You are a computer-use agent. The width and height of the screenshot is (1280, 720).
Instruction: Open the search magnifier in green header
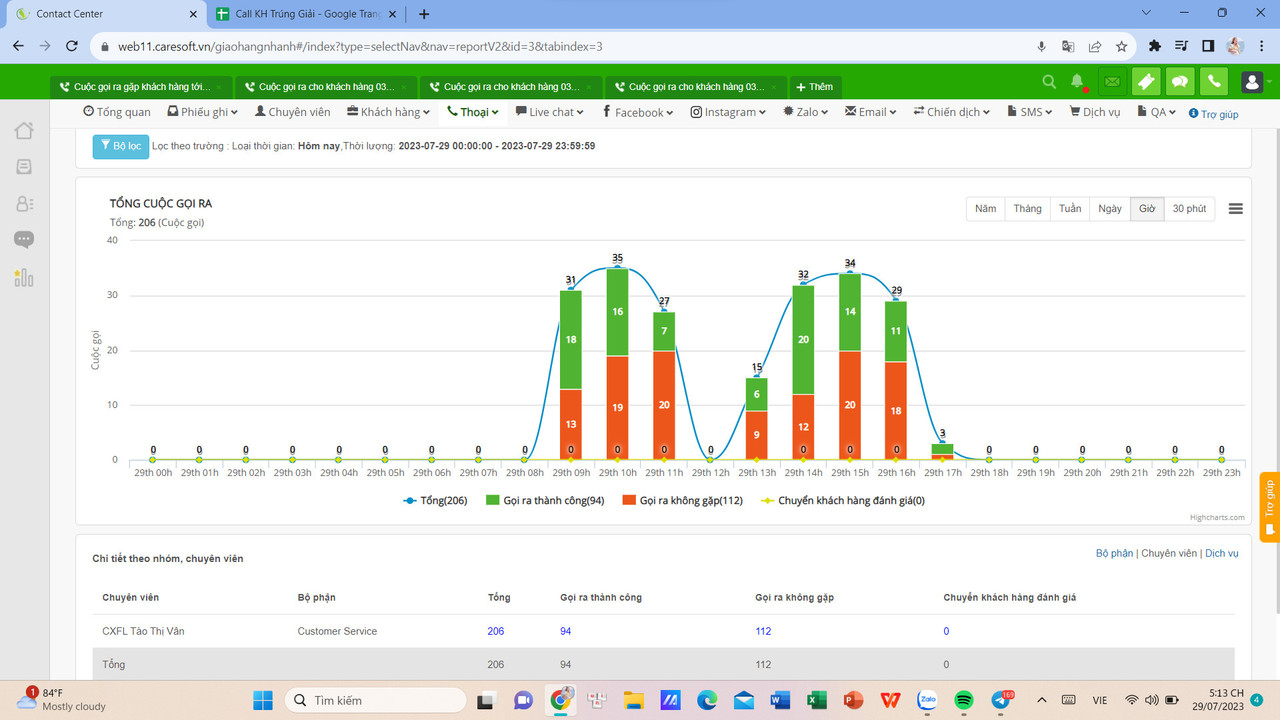pyautogui.click(x=1049, y=81)
